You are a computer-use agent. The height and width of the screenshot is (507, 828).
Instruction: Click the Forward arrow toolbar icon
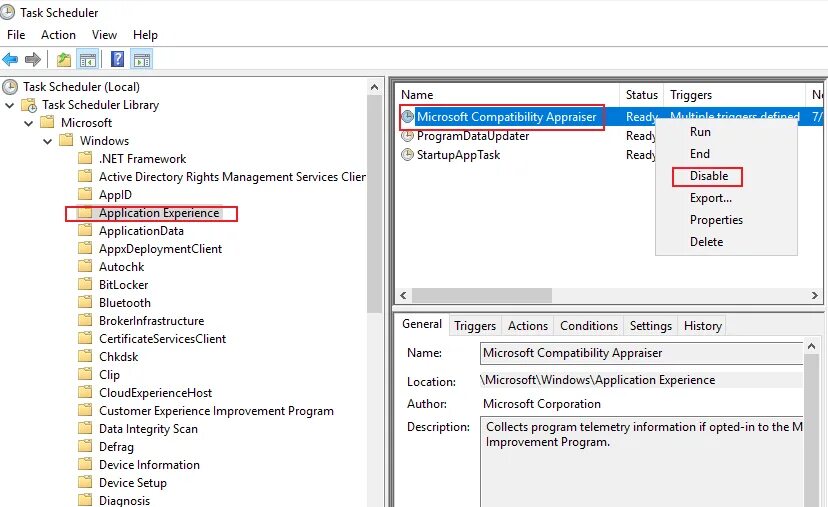click(33, 59)
